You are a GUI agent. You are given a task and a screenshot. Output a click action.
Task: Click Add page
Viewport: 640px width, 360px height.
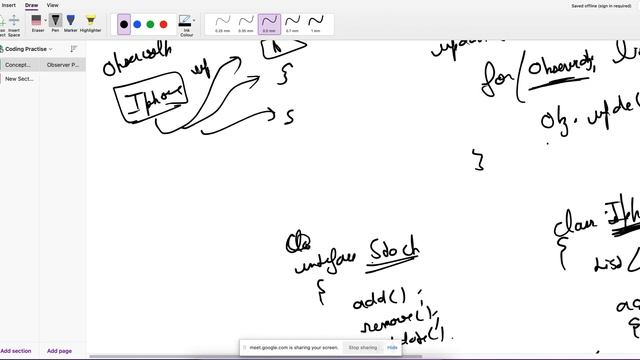pyautogui.click(x=59, y=351)
